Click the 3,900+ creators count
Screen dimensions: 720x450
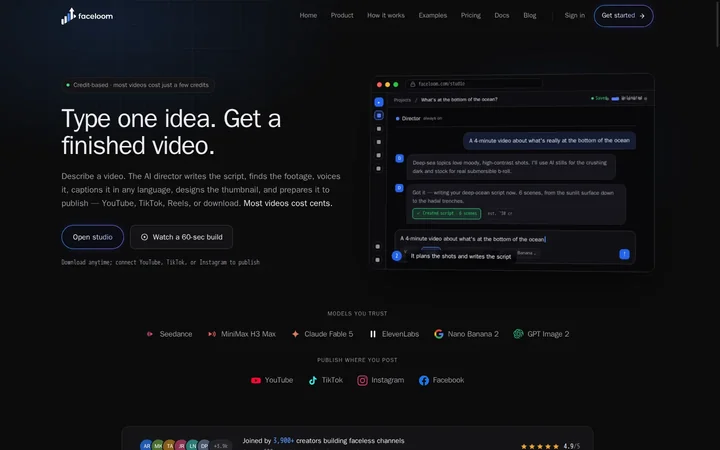[283, 441]
